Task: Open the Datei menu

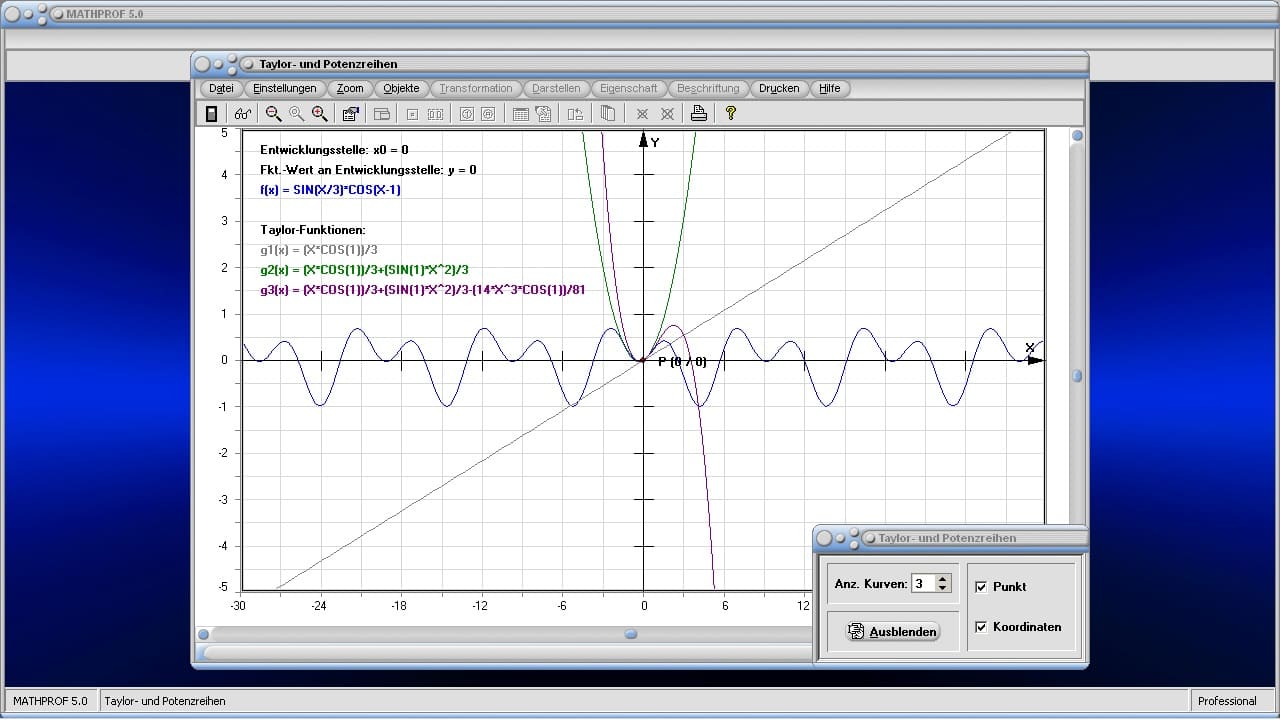Action: pos(221,88)
